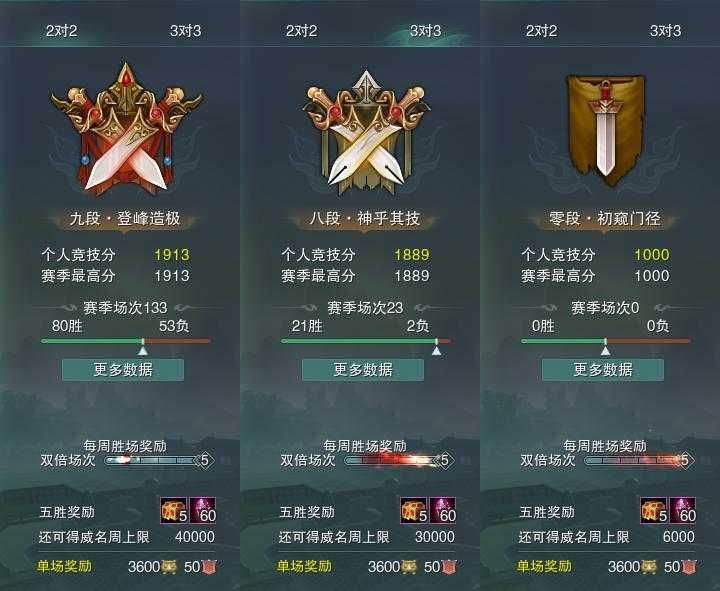720x591 pixels.
Task: Click the red 50 badge icon in middle panel's 单场奖励 row
Action: tap(449, 567)
